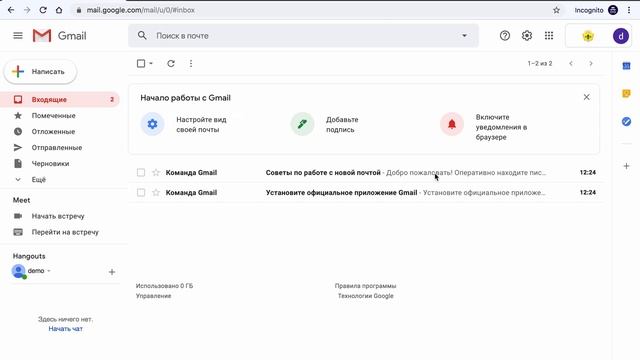Toggle the select-all checkbox
Image resolution: width=640 pixels, height=360 pixels.
click(x=141, y=63)
